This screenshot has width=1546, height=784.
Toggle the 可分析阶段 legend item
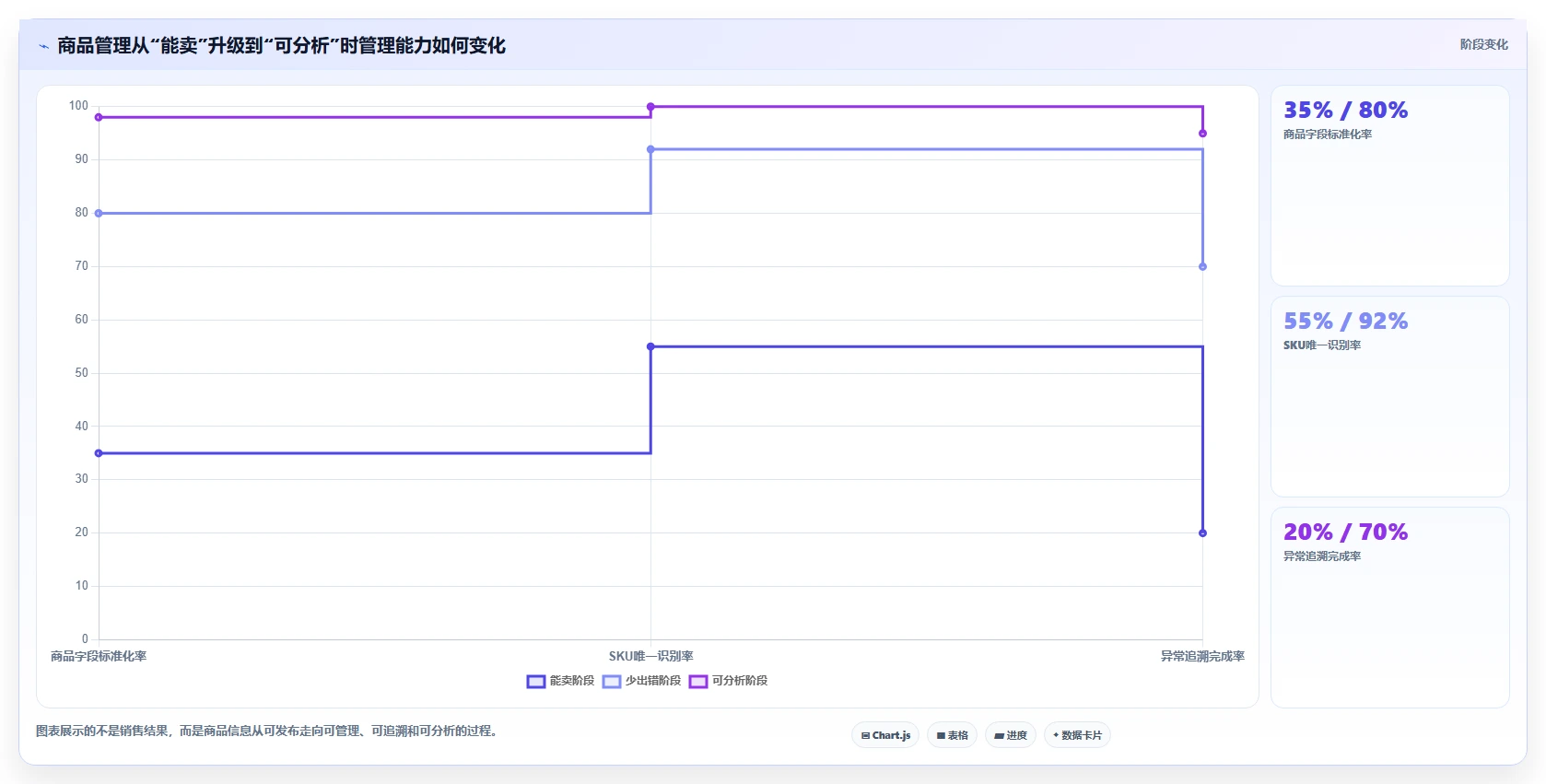click(728, 681)
